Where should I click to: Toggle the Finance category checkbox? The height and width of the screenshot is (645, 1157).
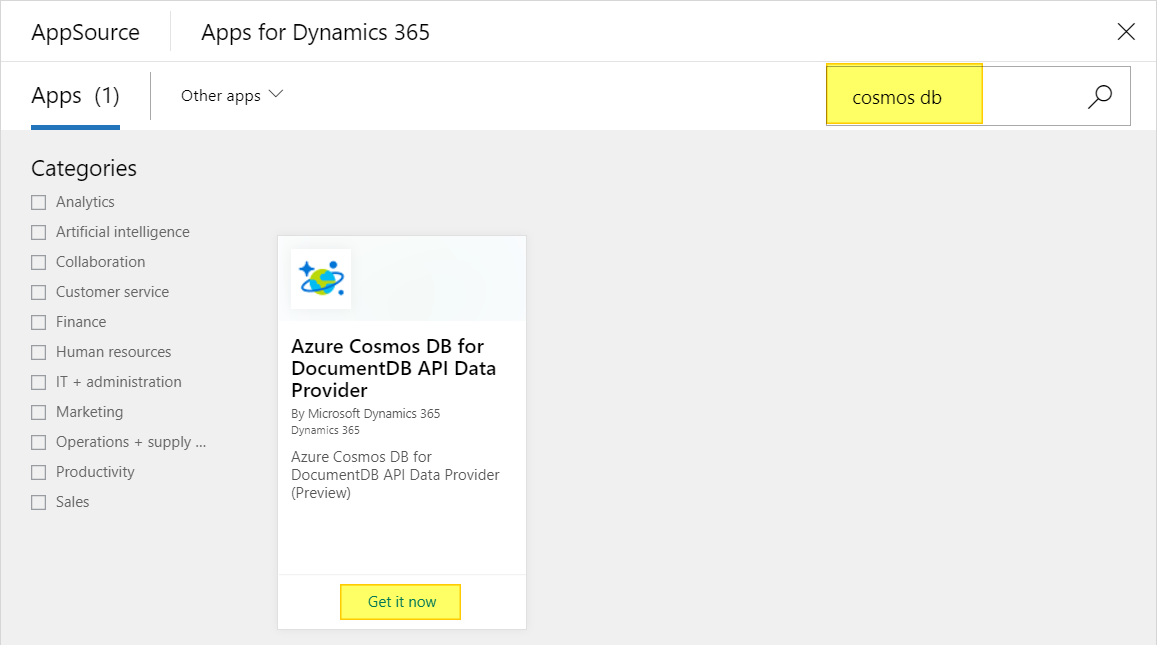(x=38, y=322)
